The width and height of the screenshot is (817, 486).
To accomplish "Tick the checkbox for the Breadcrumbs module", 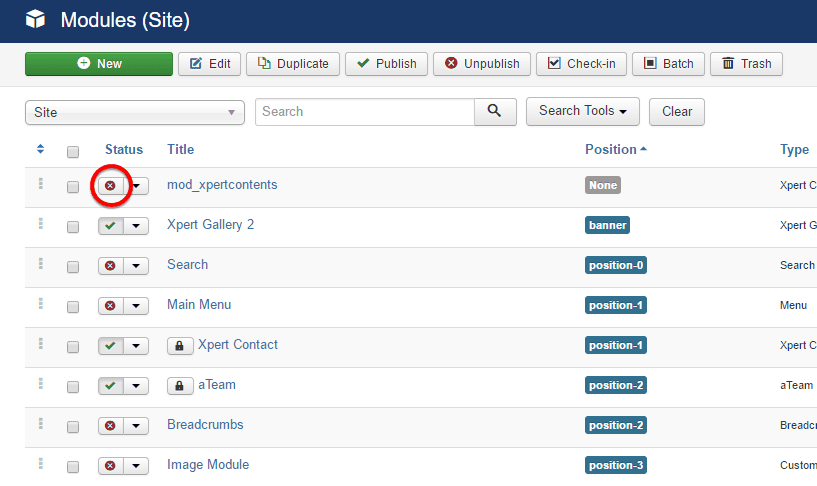I will [x=73, y=427].
